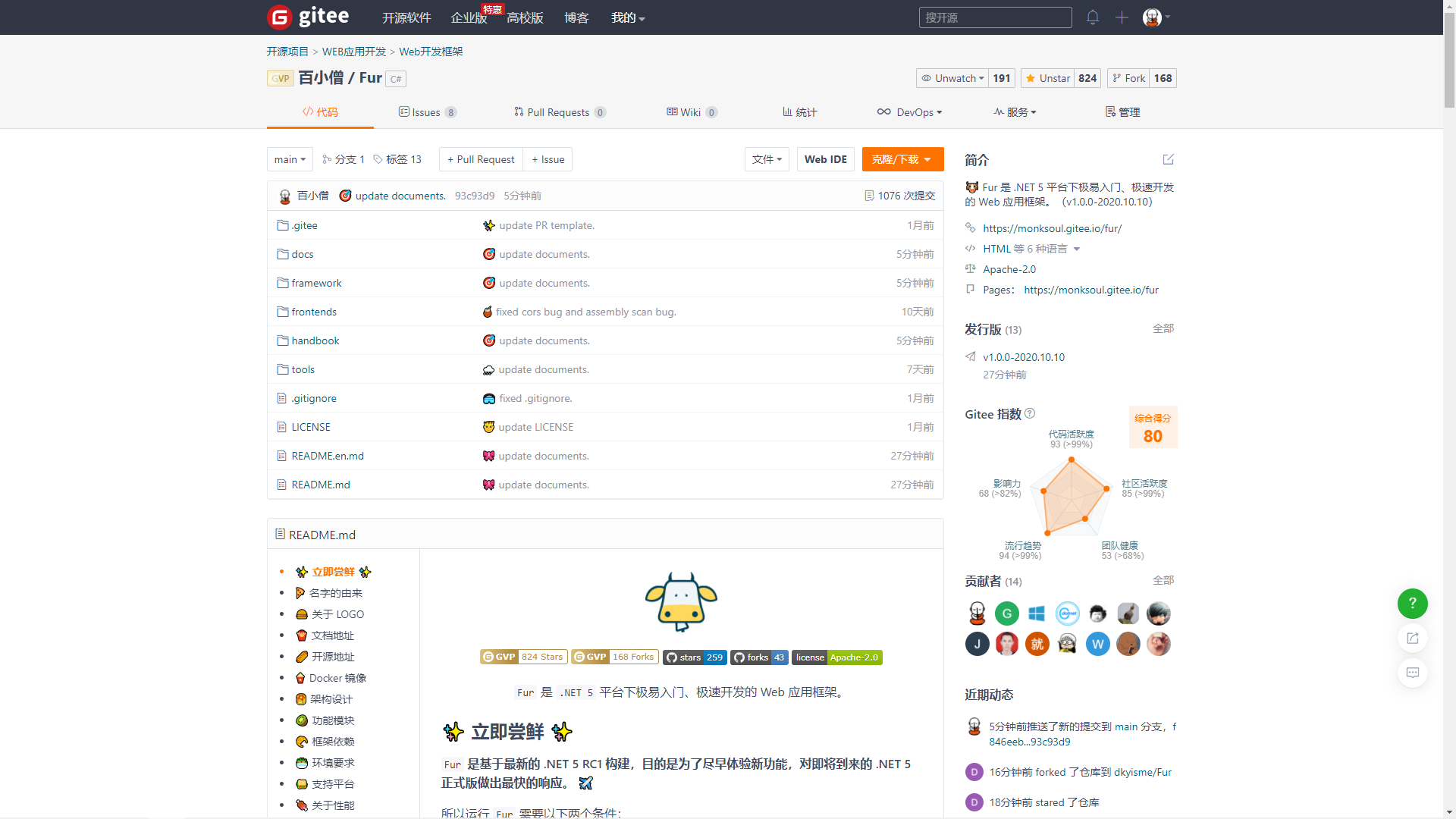
Task: View contributor with orange 就 avatar
Action: coord(1037,644)
